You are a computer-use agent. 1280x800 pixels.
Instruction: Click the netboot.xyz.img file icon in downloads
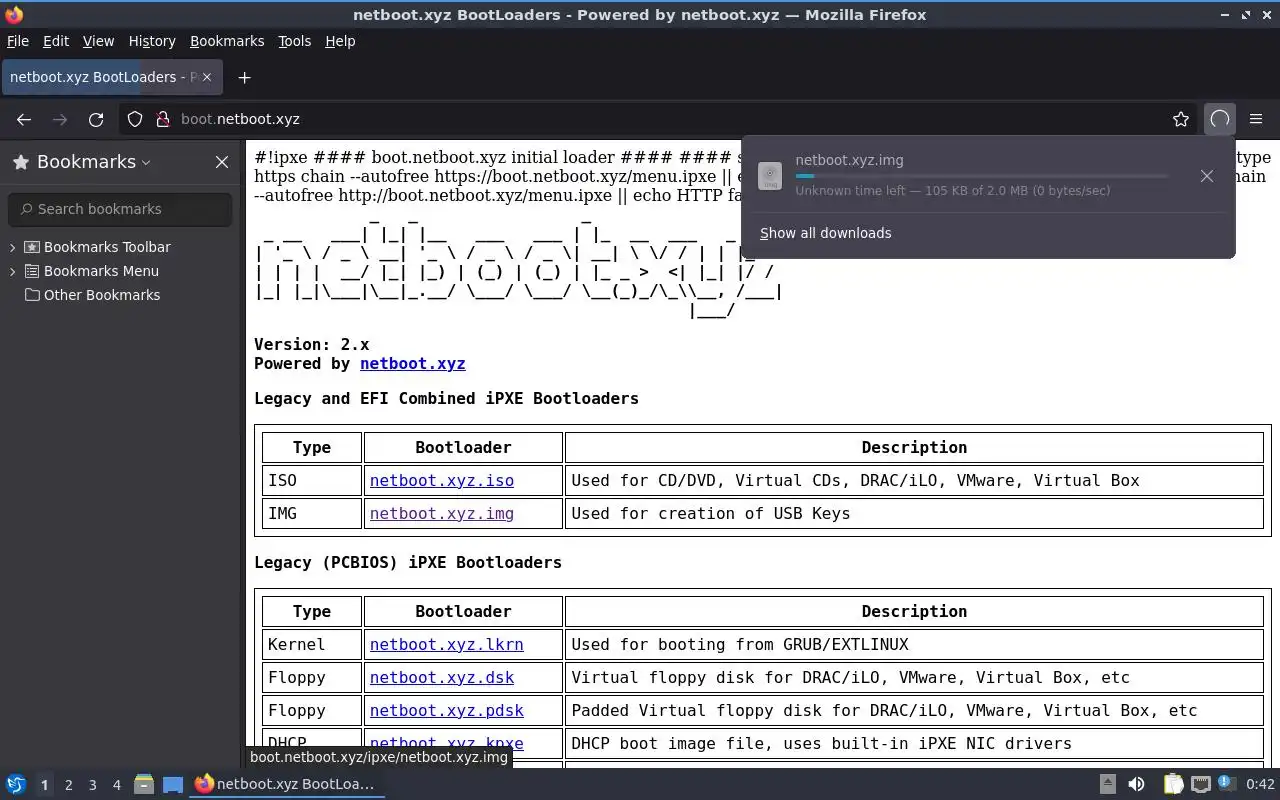[x=770, y=176]
